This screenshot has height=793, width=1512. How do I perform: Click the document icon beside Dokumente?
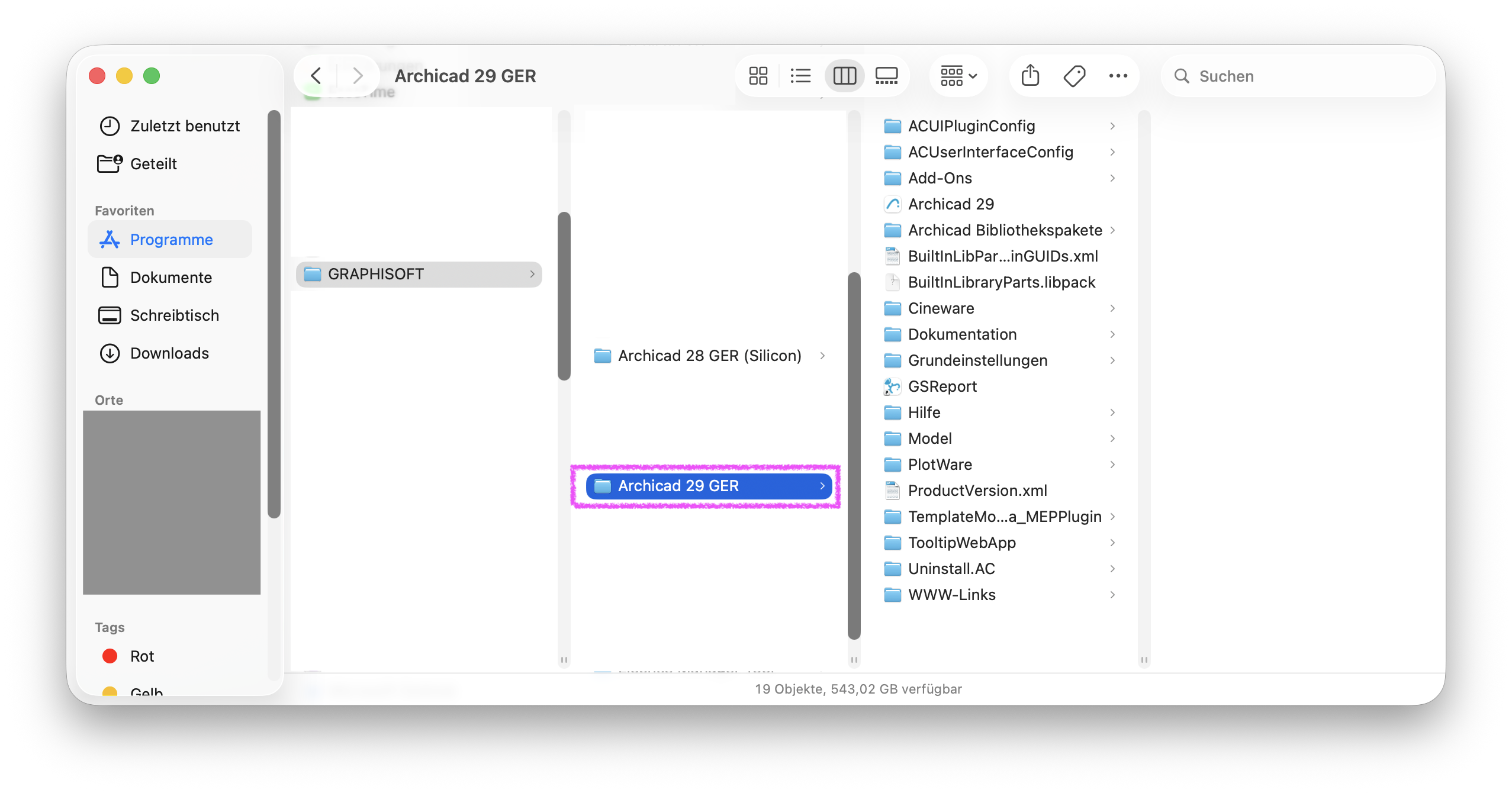tap(110, 278)
